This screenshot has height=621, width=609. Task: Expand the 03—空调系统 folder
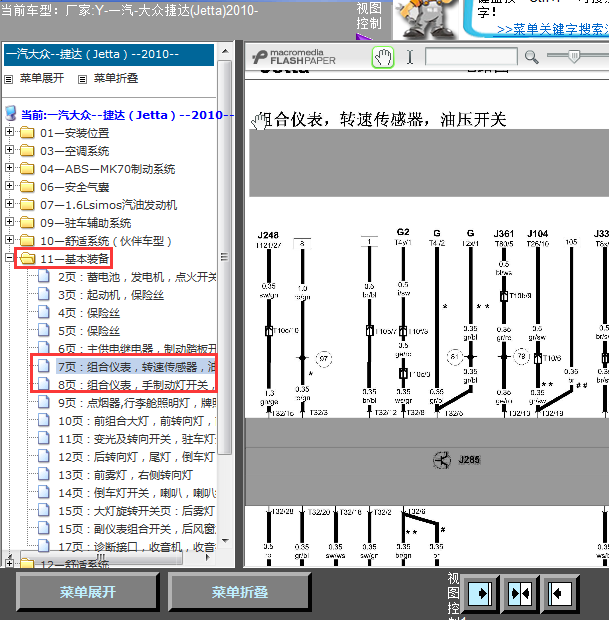click(10, 150)
